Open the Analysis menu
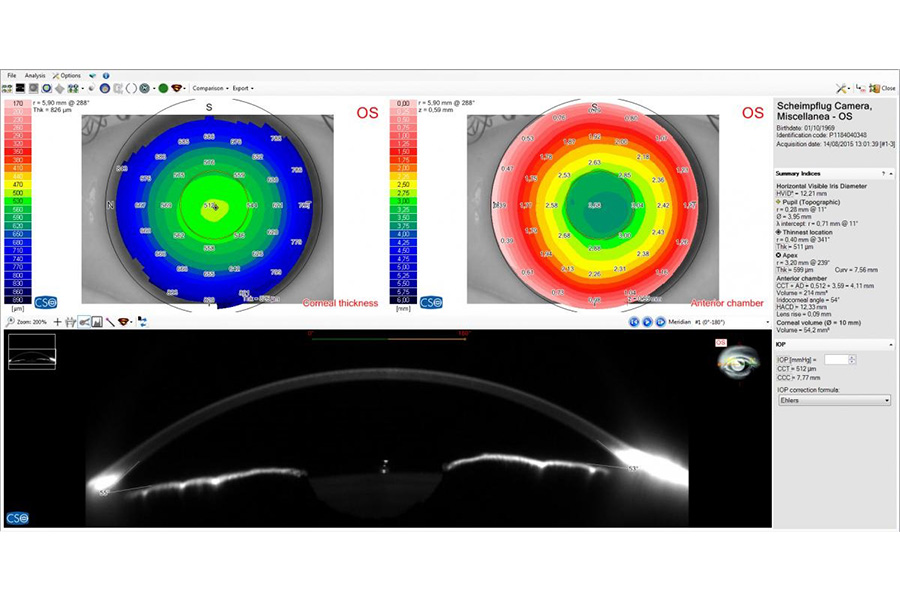This screenshot has height=600, width=900. [x=34, y=75]
